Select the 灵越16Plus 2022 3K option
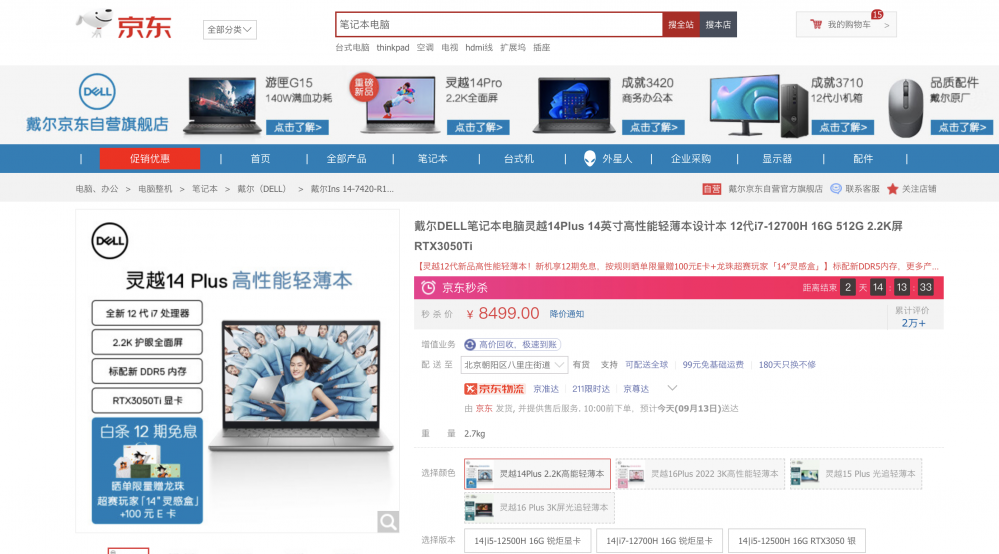Image resolution: width=999 pixels, height=554 pixels. click(x=701, y=474)
